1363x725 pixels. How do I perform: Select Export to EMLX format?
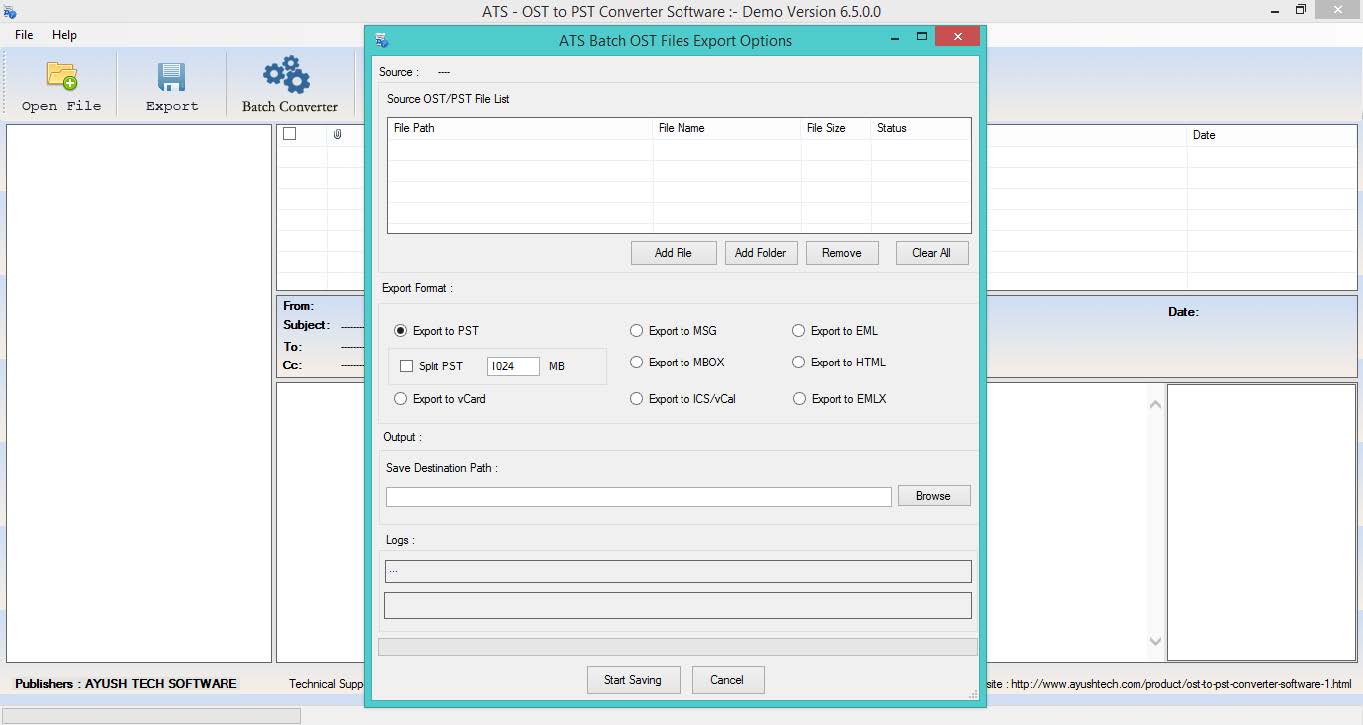[799, 399]
